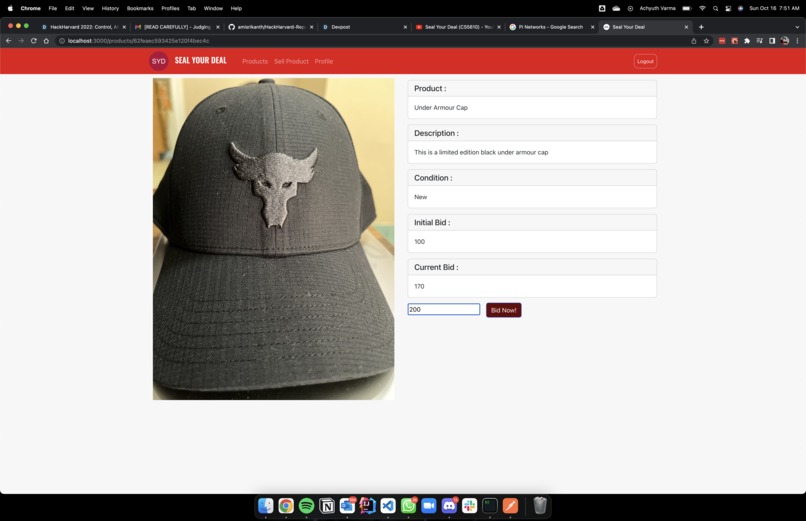Open the Apple menu
This screenshot has width=806, height=521.
tap(10, 8)
